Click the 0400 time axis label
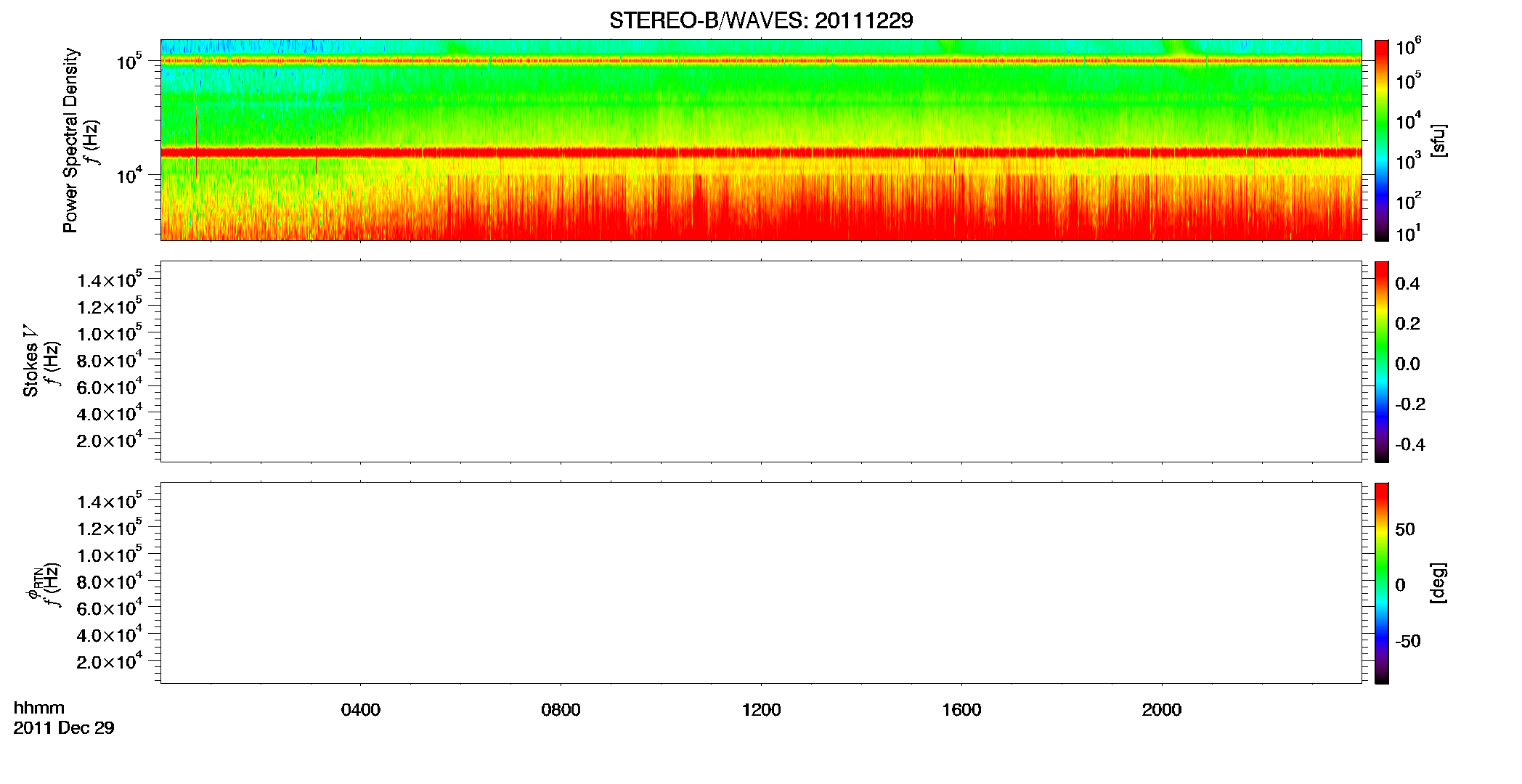The image size is (1522, 784). pyautogui.click(x=361, y=710)
